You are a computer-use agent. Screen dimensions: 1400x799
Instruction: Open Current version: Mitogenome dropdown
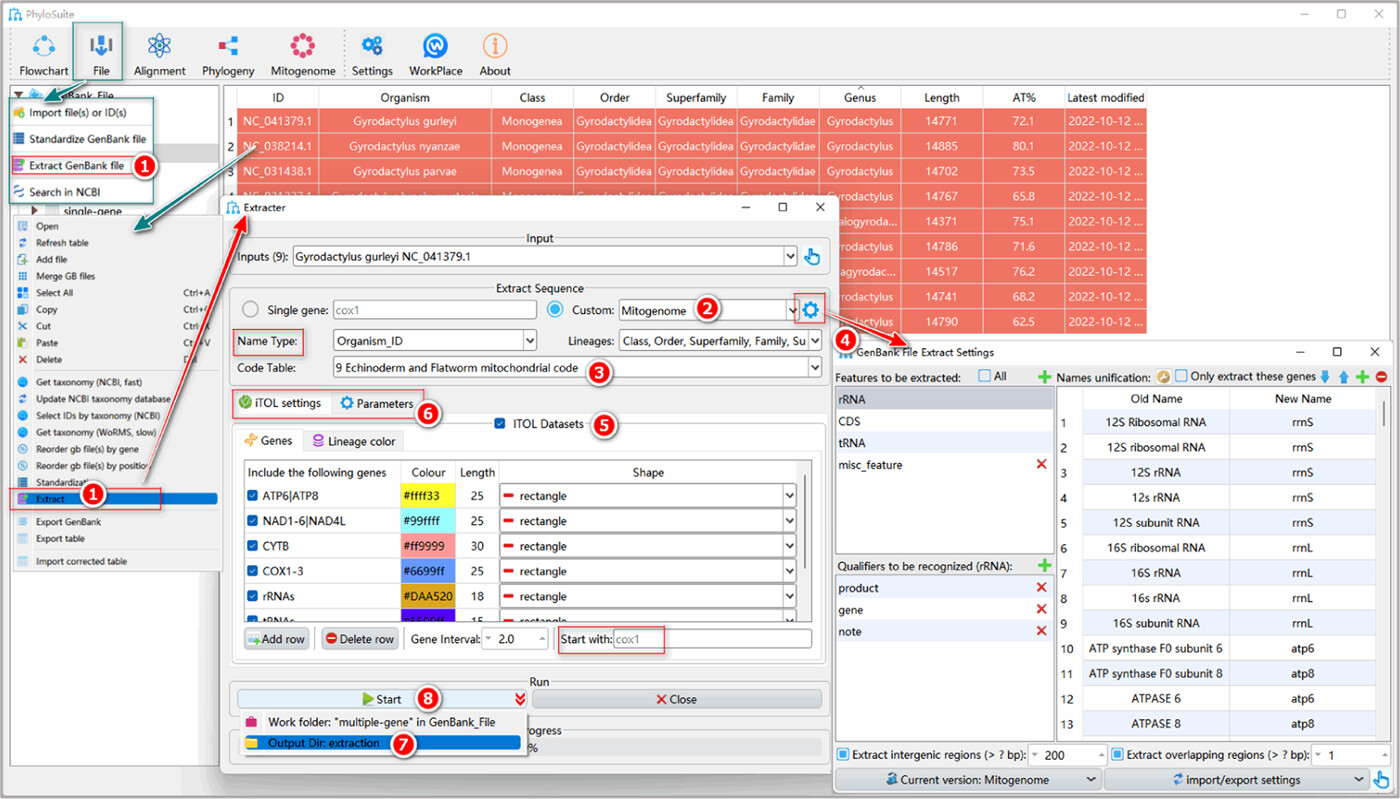[969, 780]
